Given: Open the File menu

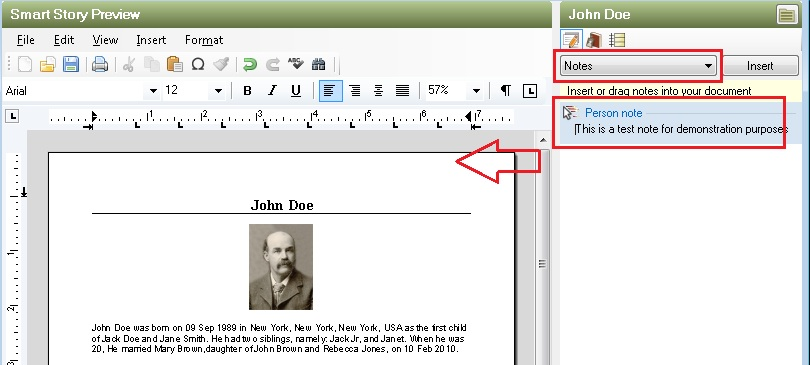Looking at the screenshot, I should (x=26, y=40).
